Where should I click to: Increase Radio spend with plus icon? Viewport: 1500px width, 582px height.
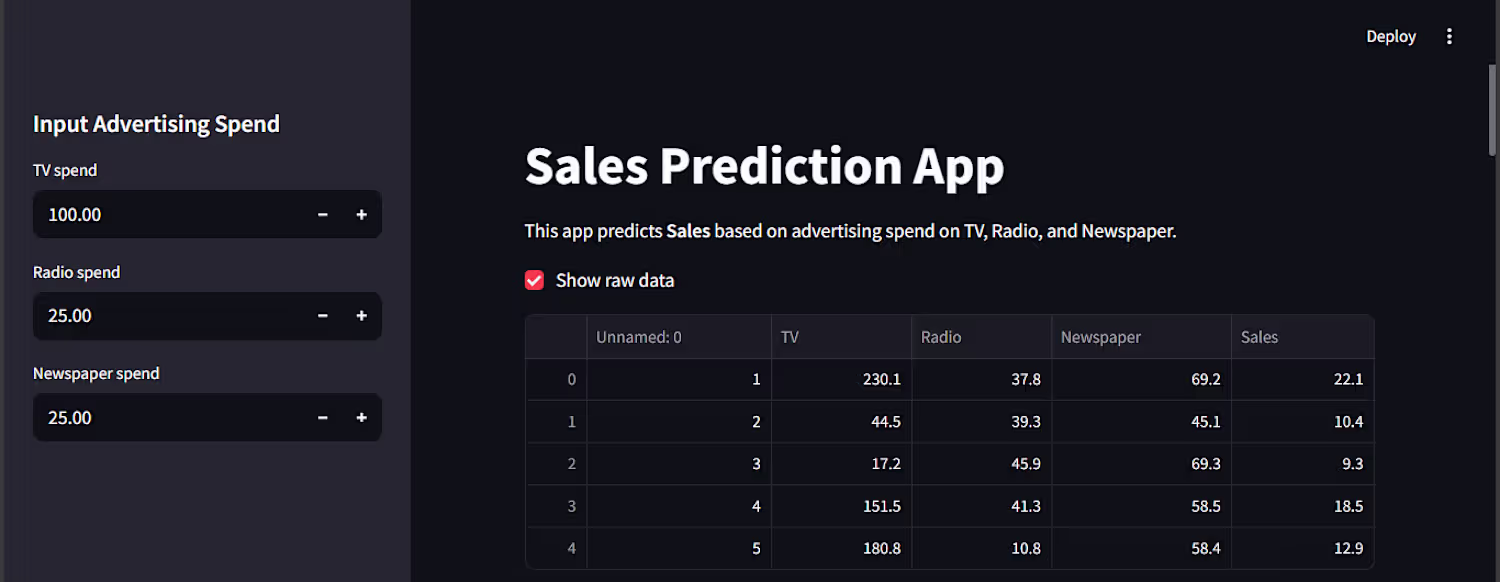(362, 316)
